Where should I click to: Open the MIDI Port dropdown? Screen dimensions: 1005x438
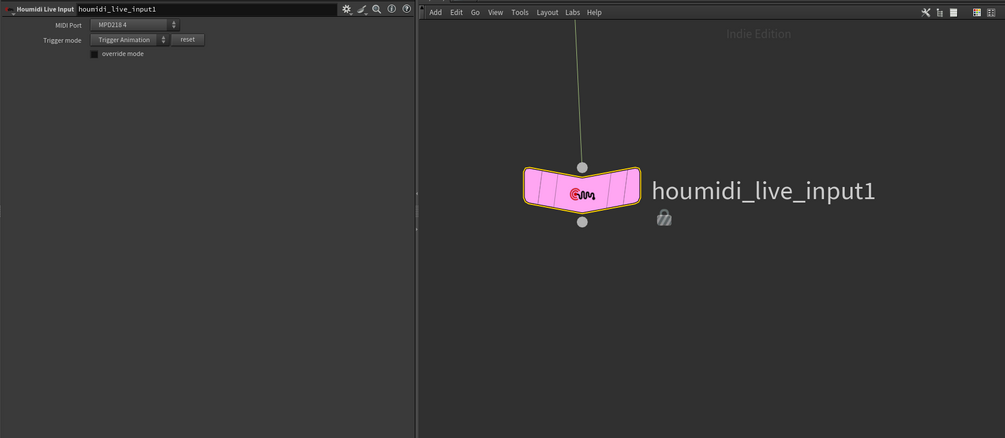tap(135, 25)
